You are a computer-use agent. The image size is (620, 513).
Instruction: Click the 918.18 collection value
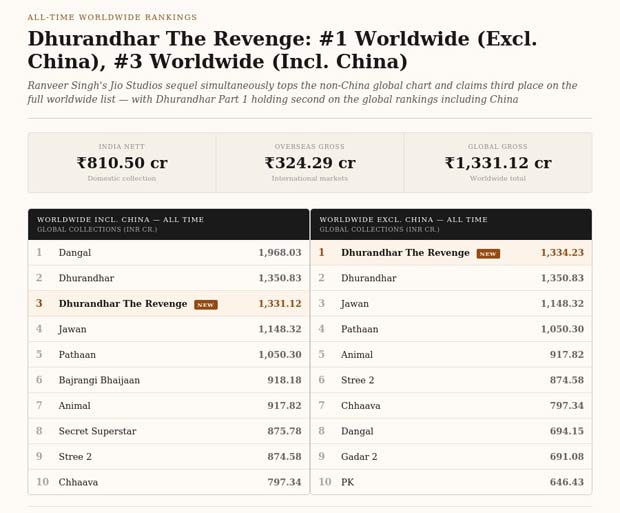[284, 380]
